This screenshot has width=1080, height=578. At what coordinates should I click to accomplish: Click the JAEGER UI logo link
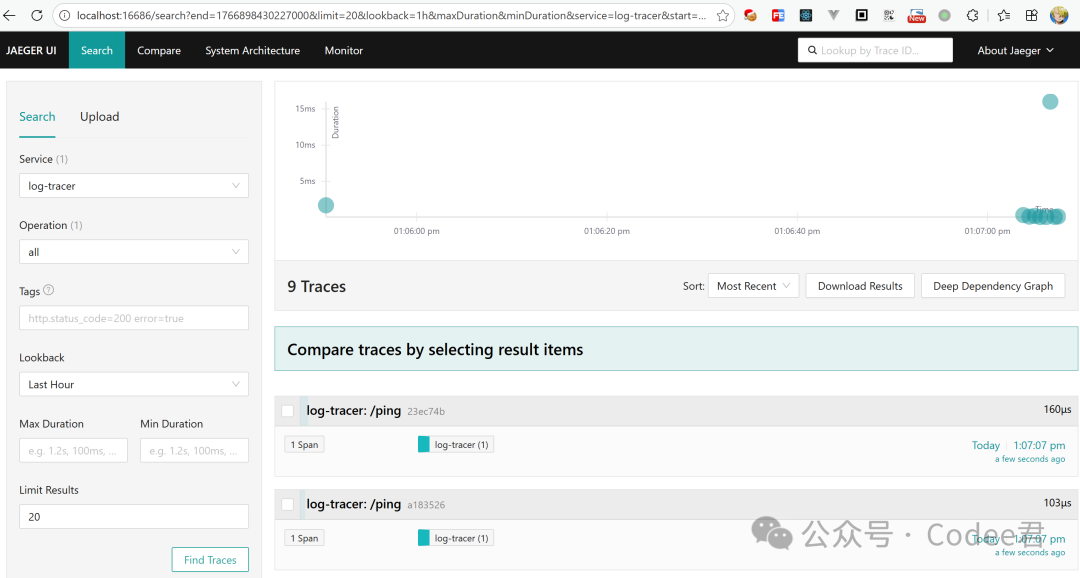31,50
